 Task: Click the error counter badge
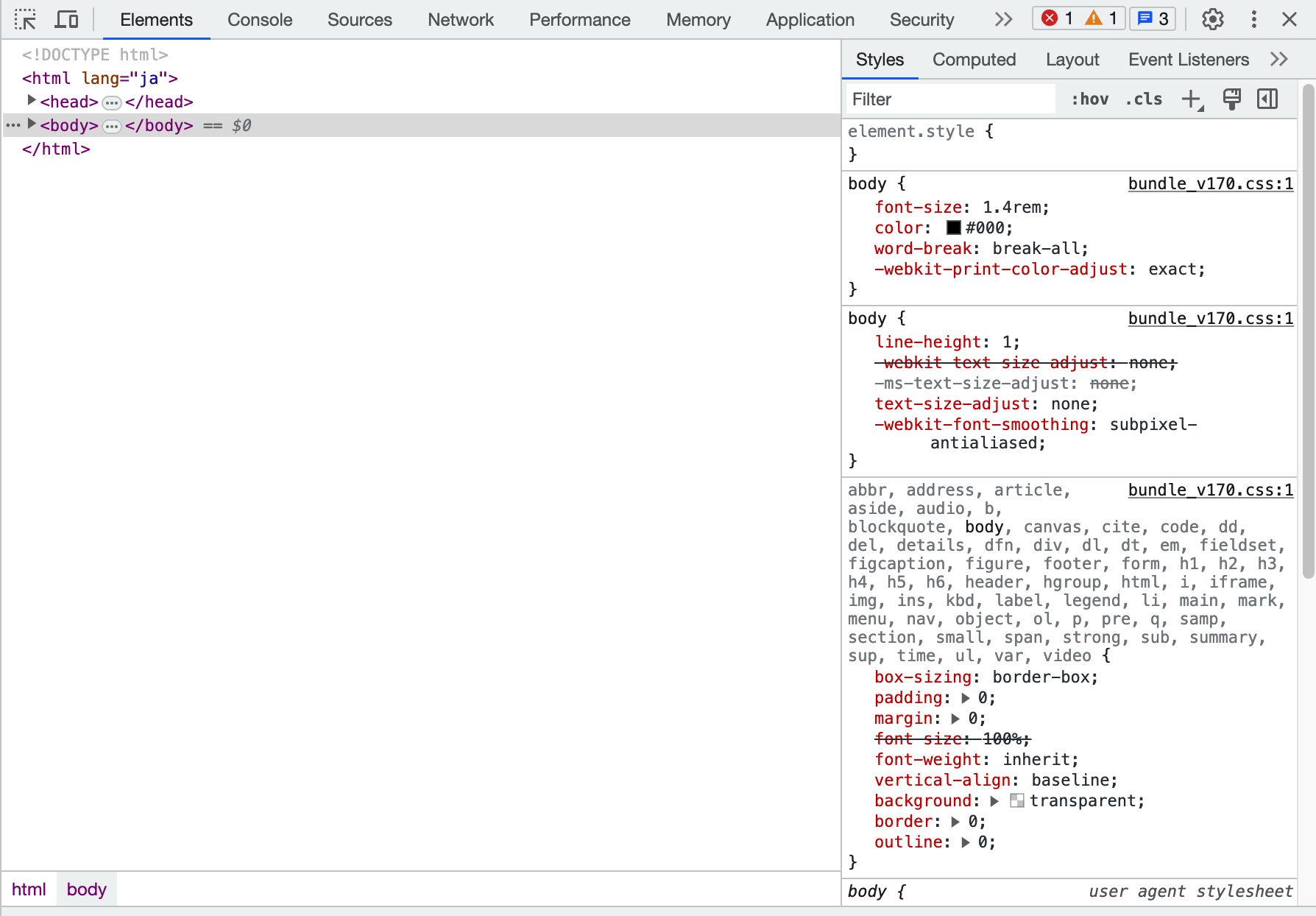click(1058, 19)
